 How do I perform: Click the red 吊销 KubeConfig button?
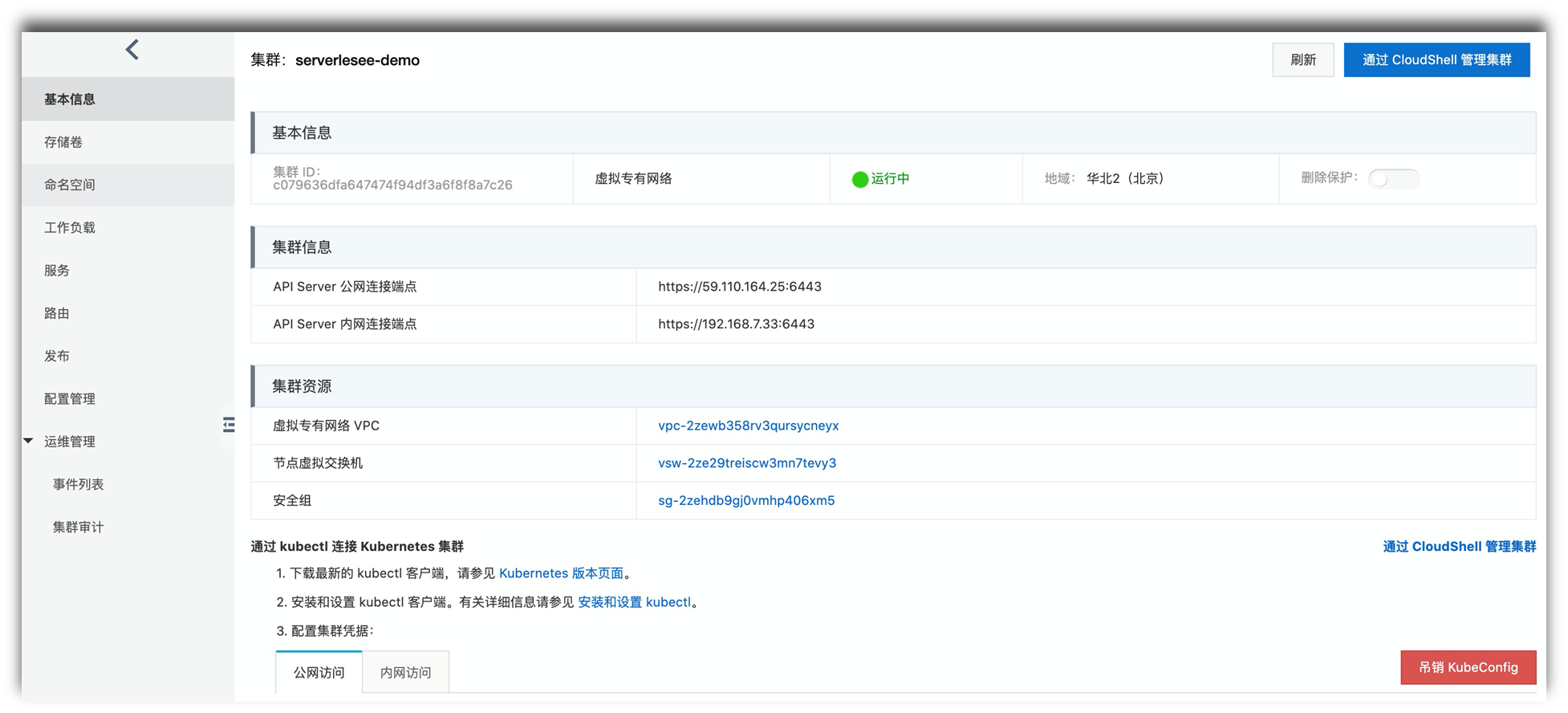coord(1468,667)
